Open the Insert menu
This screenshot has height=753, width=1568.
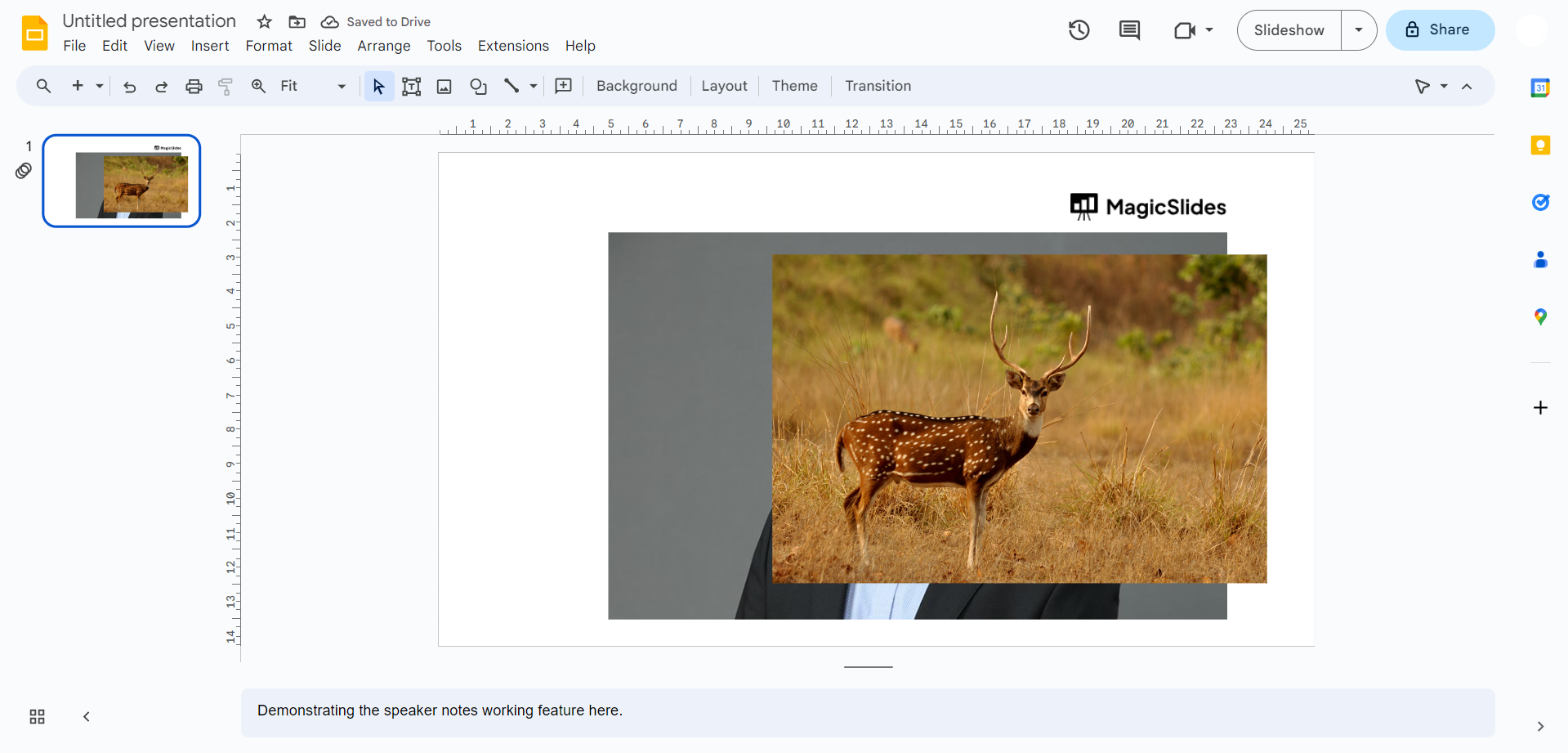coord(210,46)
